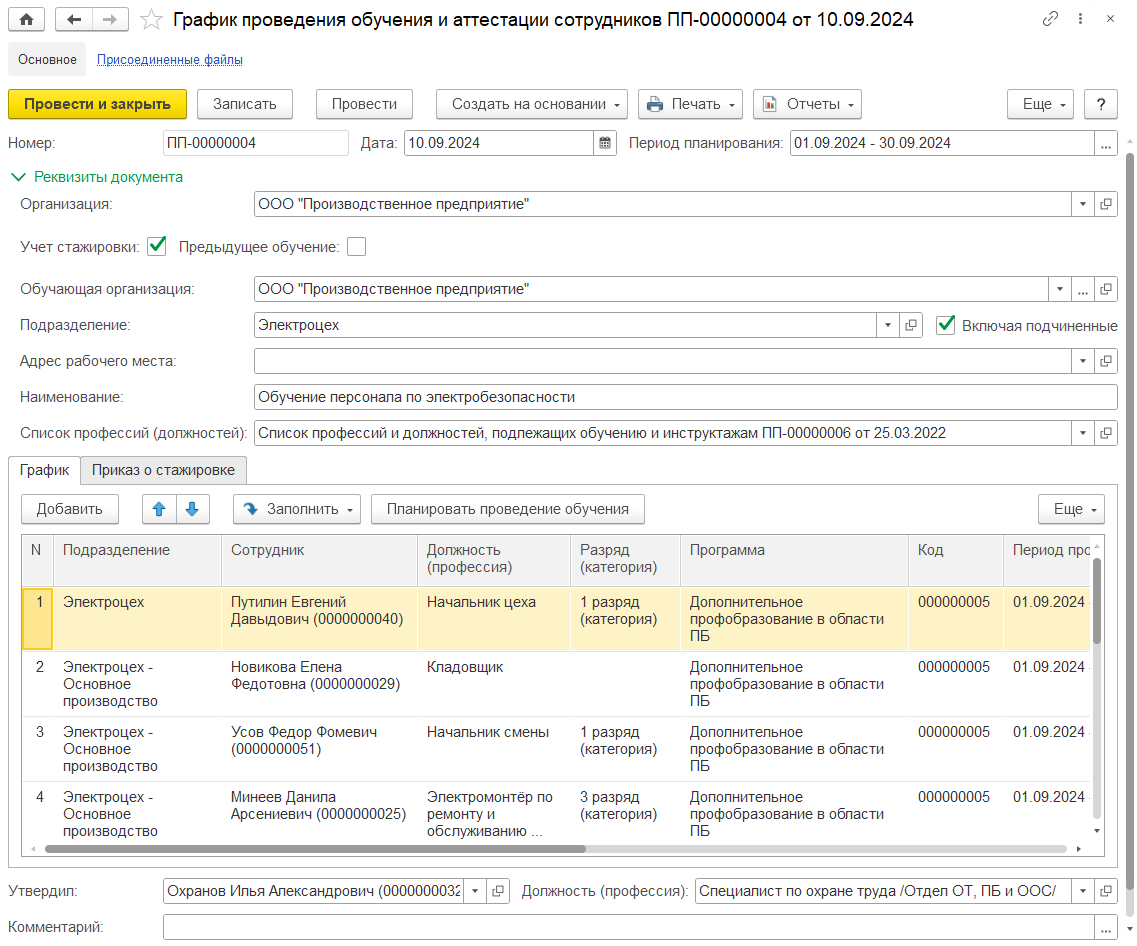Viewport: 1137px width, 946px height.
Task: Uncheck the Включая подчиненные checkbox
Action: (945, 325)
